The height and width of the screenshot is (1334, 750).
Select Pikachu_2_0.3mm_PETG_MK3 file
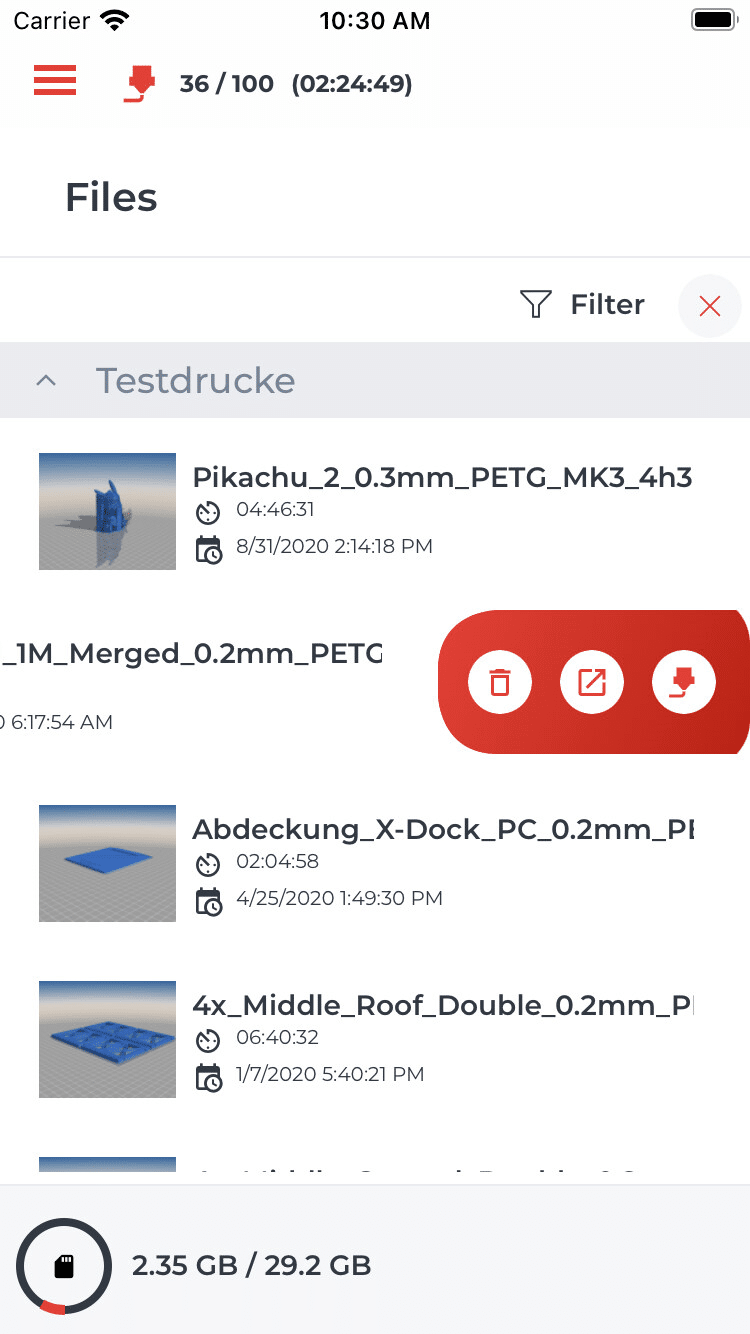(442, 477)
